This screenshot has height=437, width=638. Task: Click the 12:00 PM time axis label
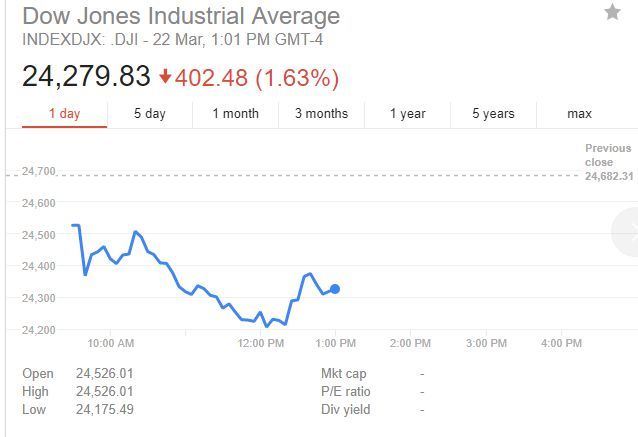coord(261,343)
